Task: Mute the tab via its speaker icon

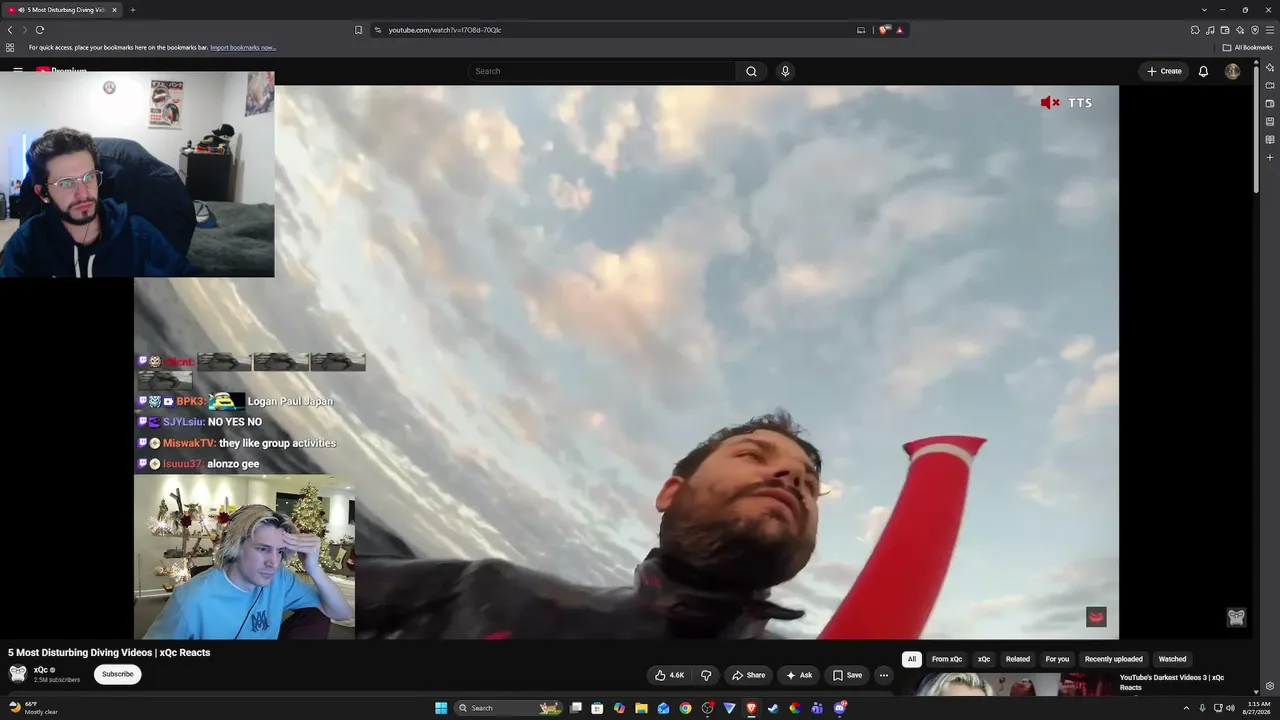Action: tap(22, 10)
